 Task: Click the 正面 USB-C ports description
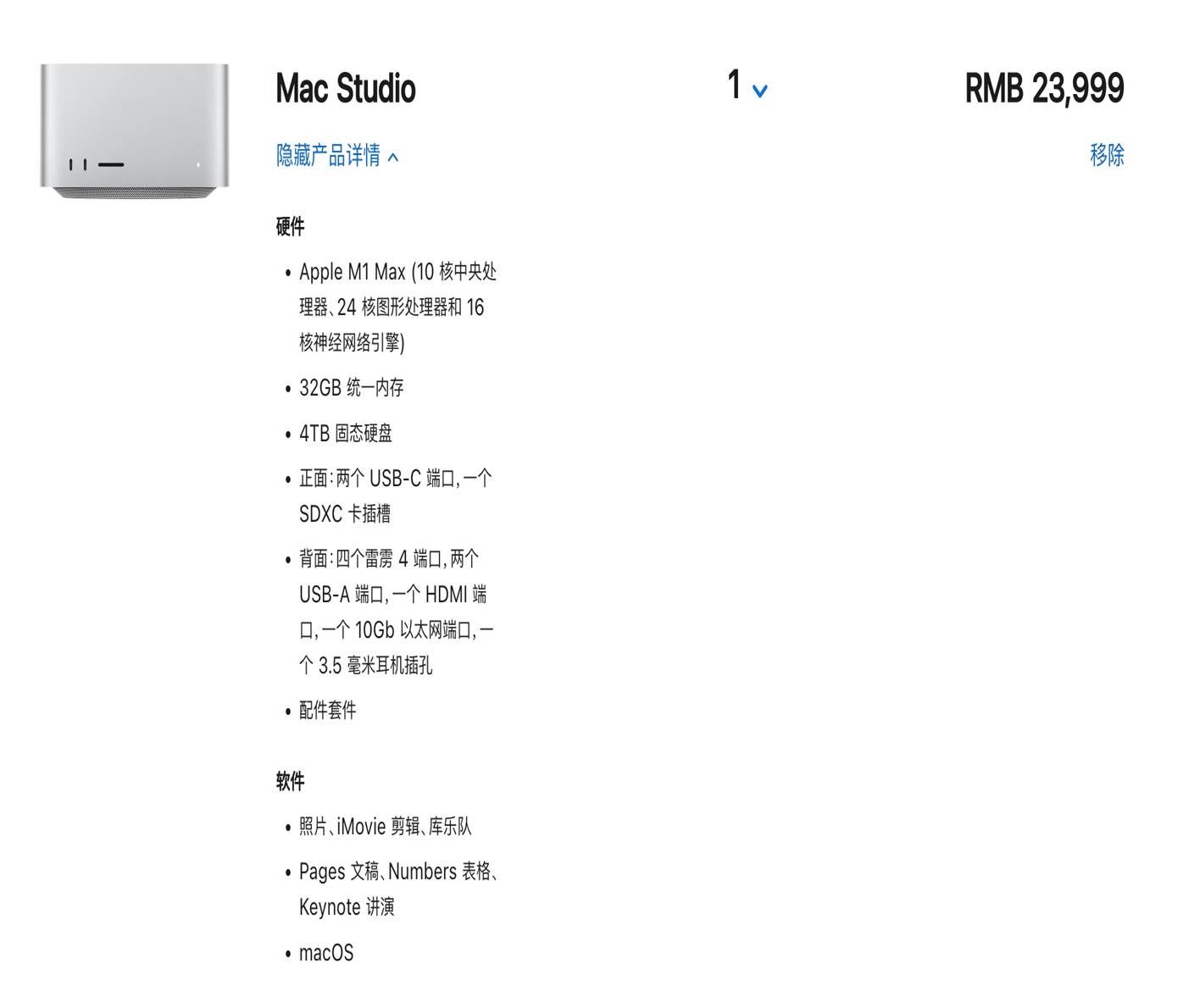pyautogui.click(x=395, y=496)
